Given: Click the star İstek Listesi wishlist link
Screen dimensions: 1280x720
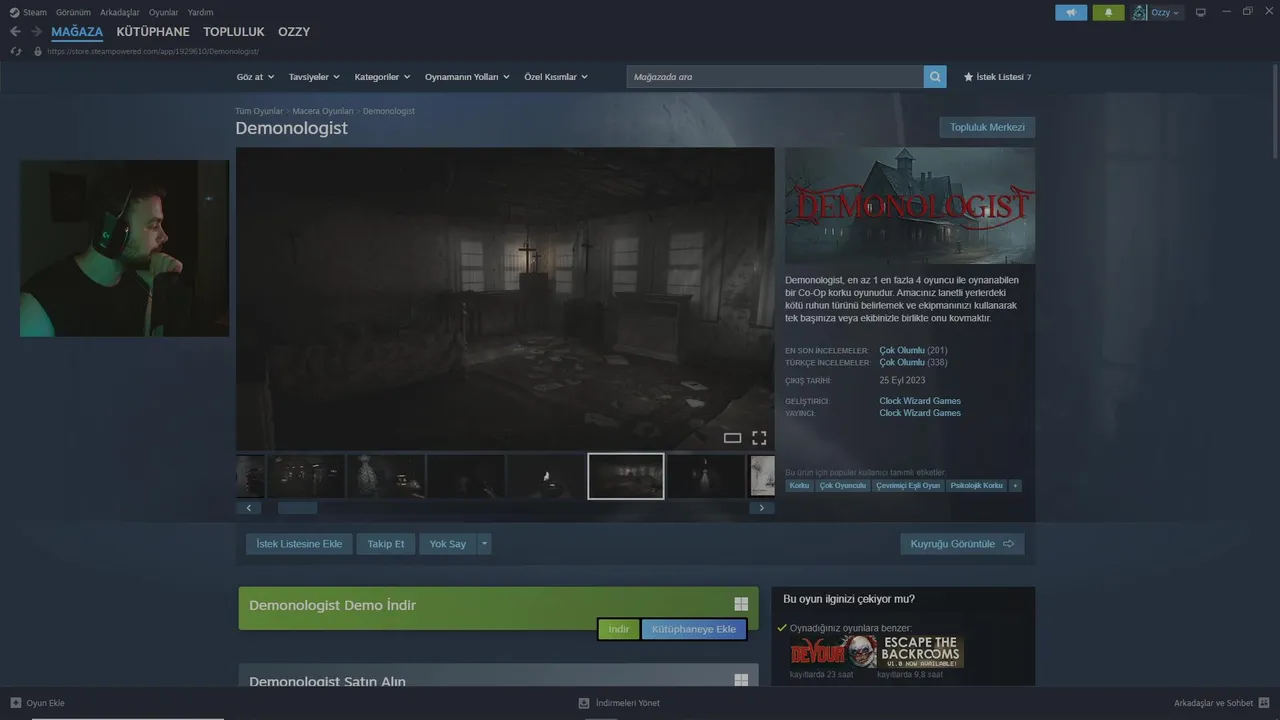Looking at the screenshot, I should [x=997, y=77].
